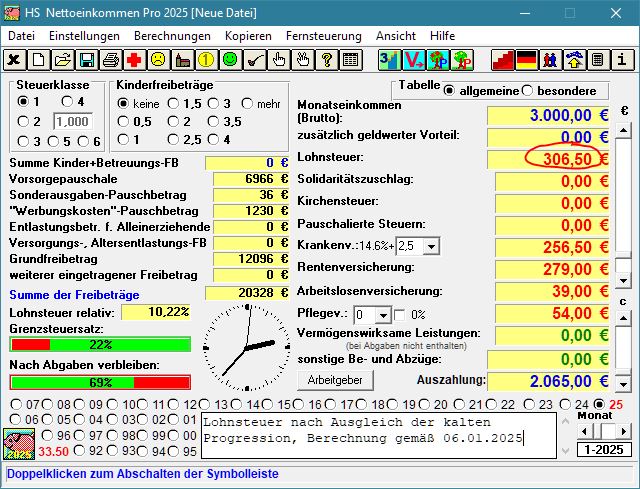Click the Monat slider control
The image size is (640, 489).
(x=602, y=430)
